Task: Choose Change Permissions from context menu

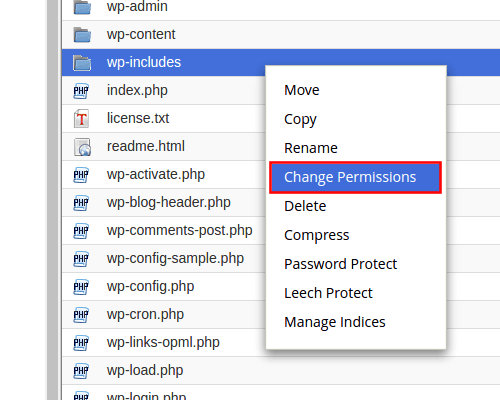Action: (x=355, y=177)
